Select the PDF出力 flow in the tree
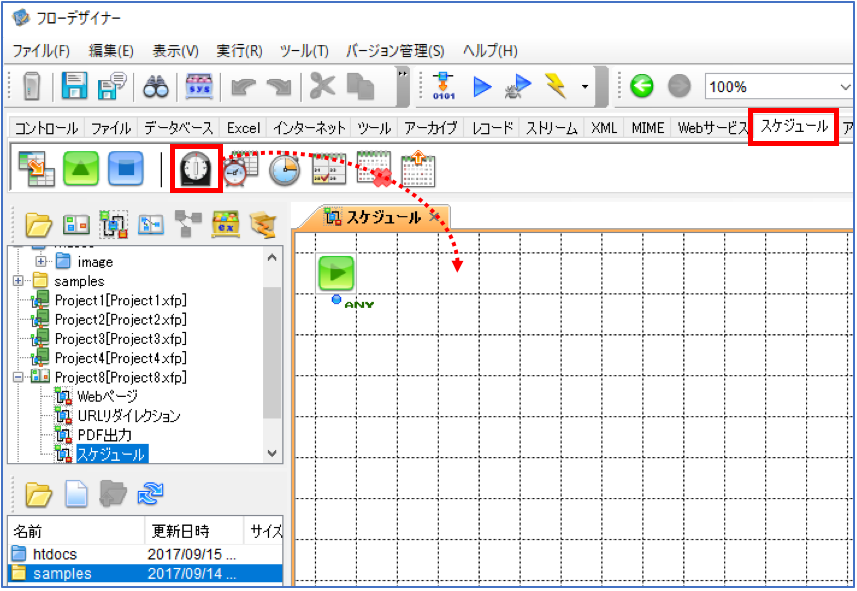The image size is (857, 591). coord(104,435)
